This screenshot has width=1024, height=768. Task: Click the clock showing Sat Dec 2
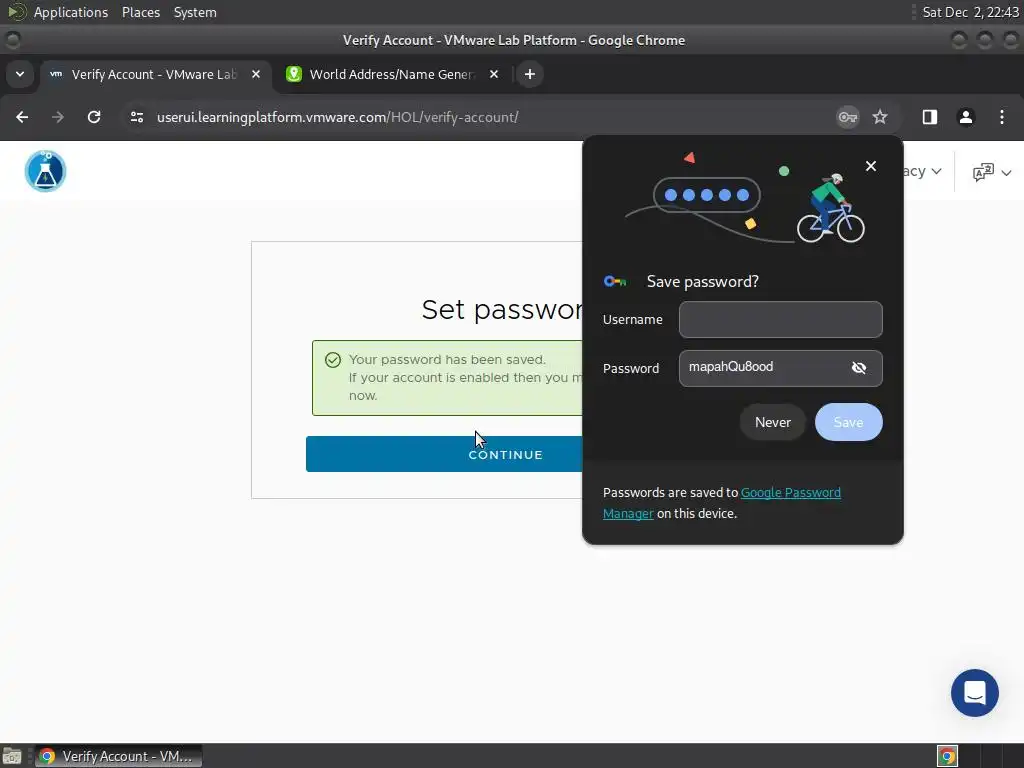coord(970,12)
